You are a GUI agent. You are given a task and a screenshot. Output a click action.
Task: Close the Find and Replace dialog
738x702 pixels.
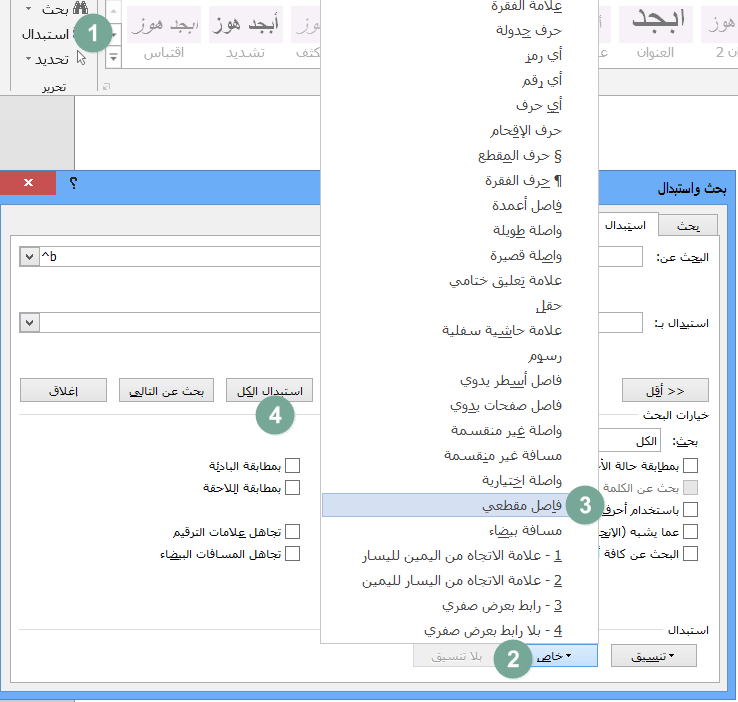pos(26,184)
